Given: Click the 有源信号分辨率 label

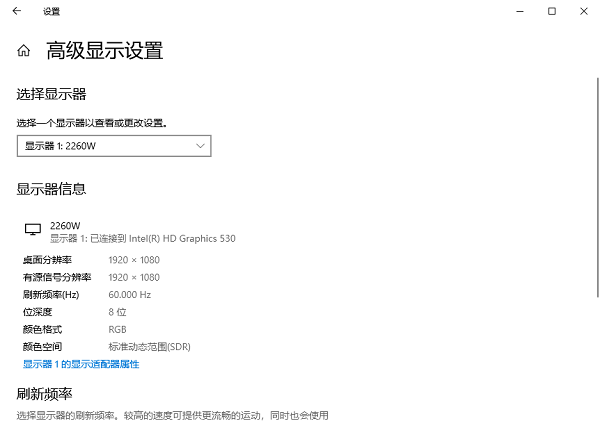Looking at the screenshot, I should [57, 277].
